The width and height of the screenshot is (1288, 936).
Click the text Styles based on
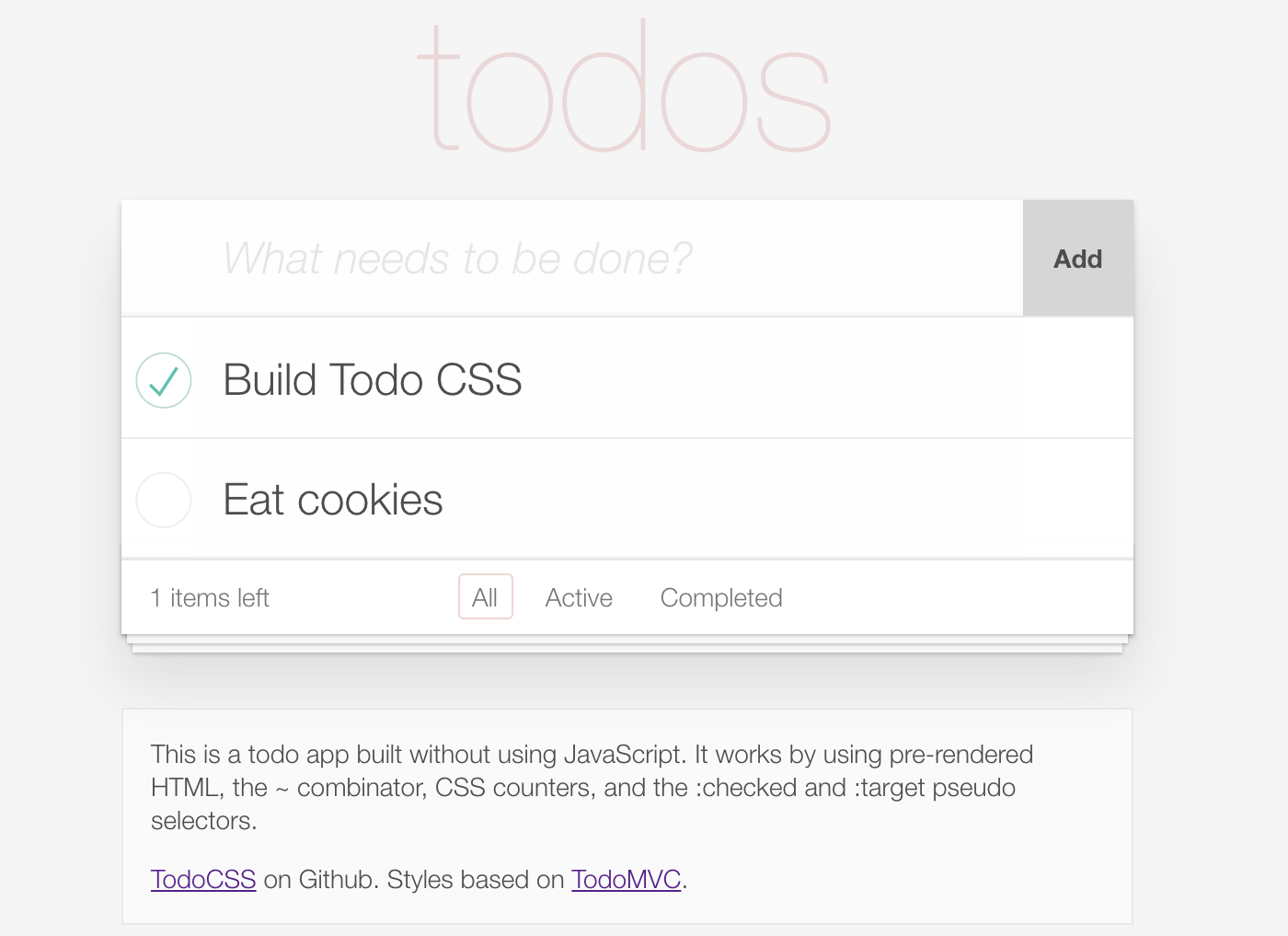(476, 879)
